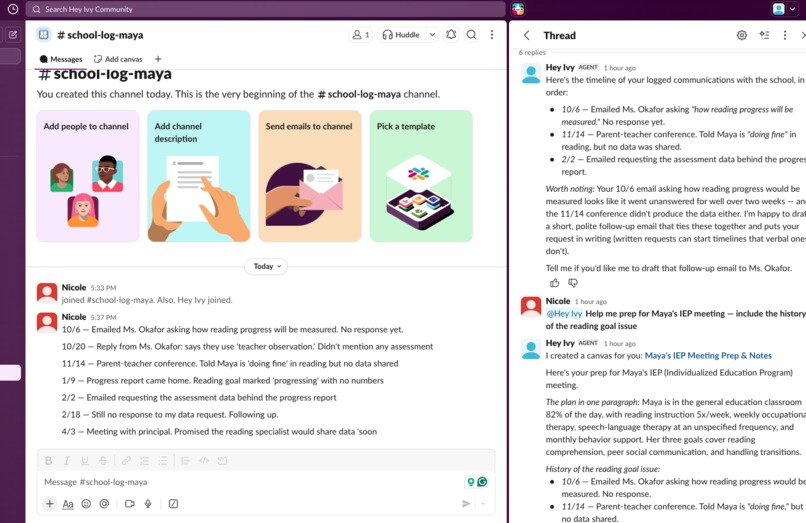806x523 pixels.
Task: Select the Add canvas tab
Action: click(118, 59)
